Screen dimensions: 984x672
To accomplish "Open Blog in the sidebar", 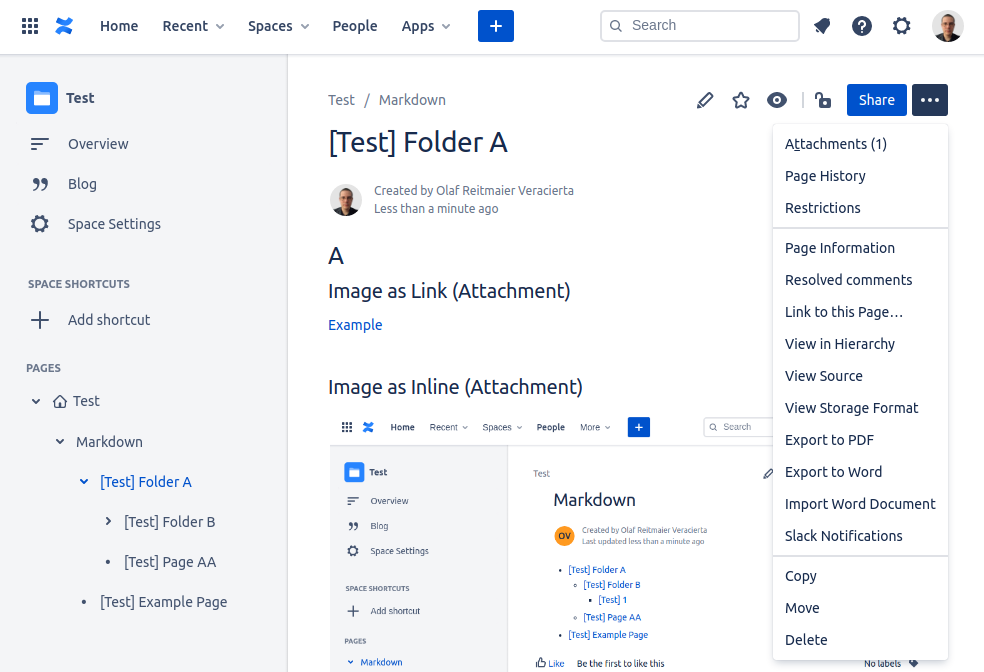I will (82, 184).
